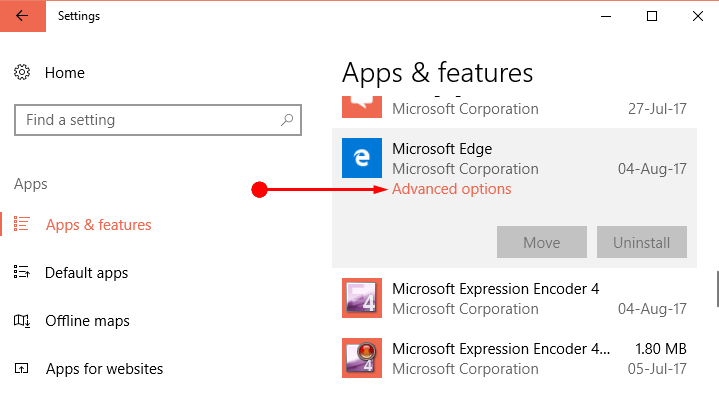719x396 pixels.
Task: Open the Offline maps section
Action: click(x=87, y=321)
